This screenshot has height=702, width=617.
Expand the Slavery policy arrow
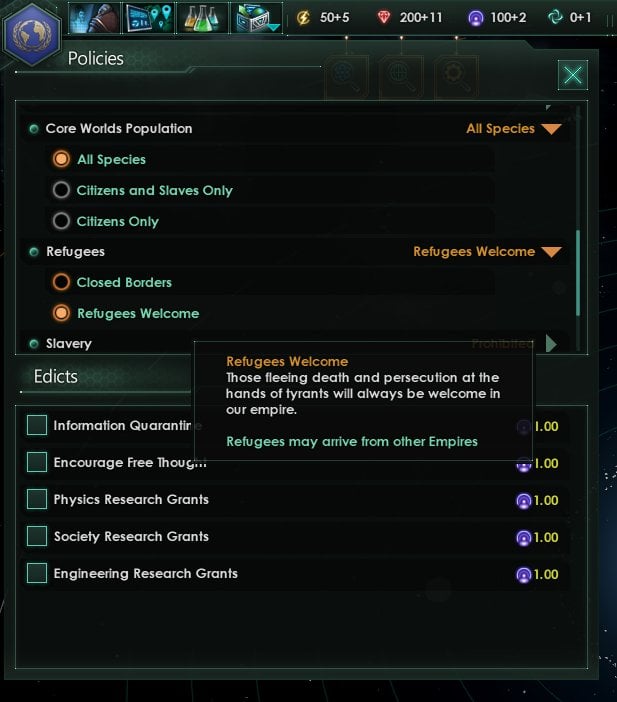(552, 343)
